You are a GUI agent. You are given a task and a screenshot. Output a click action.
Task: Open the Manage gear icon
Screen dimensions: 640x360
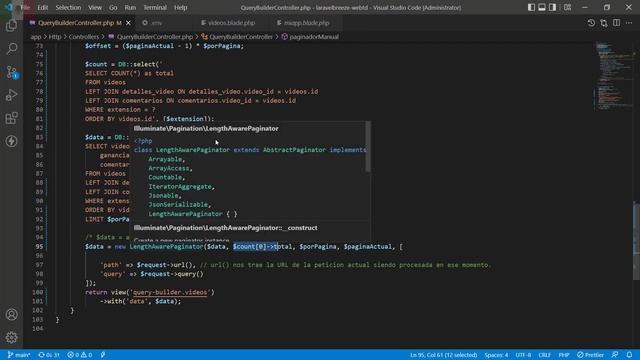[x=11, y=337]
